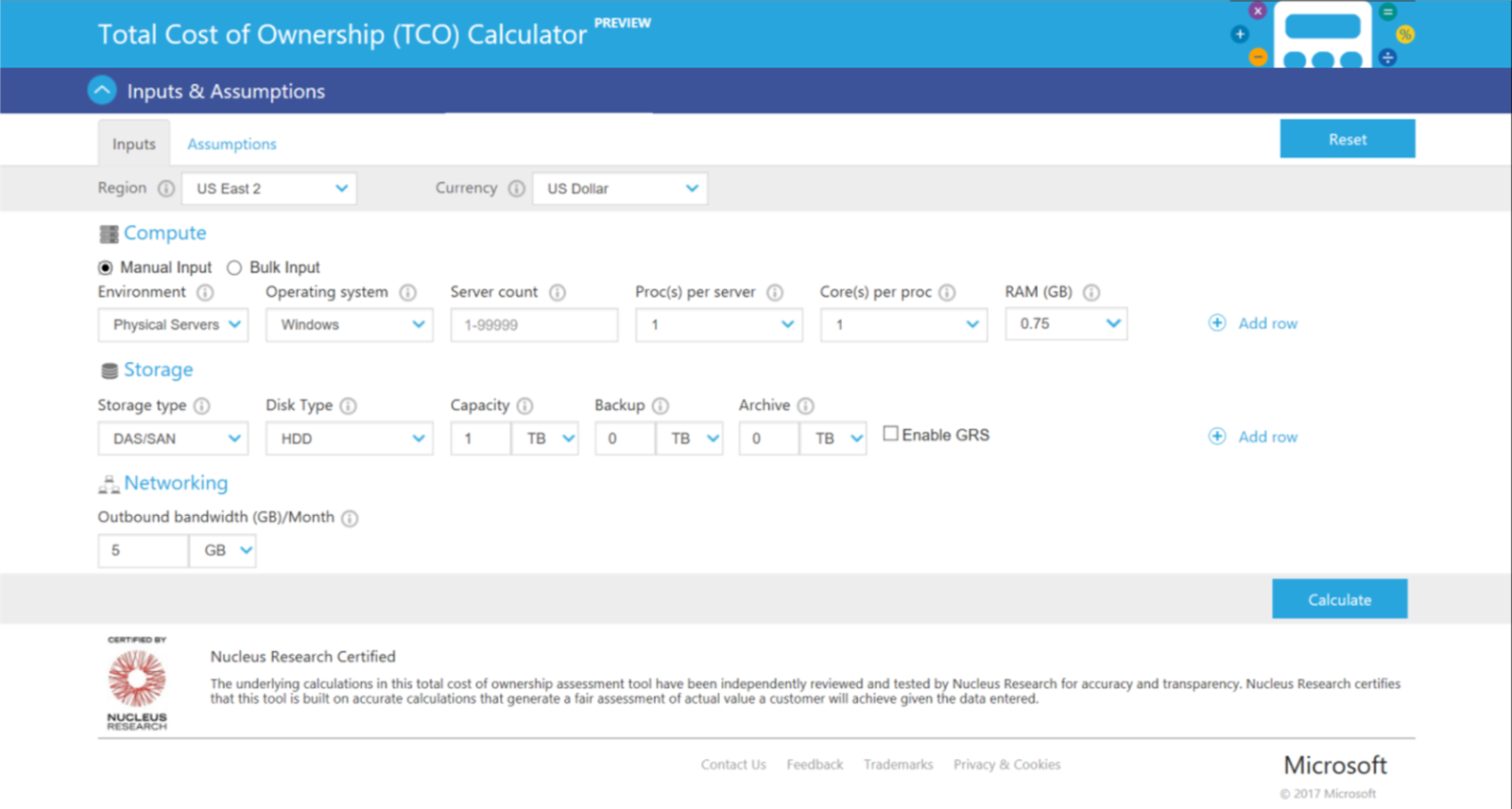1512x809 pixels.
Task: Click the Operating system info icon
Action: (407, 292)
